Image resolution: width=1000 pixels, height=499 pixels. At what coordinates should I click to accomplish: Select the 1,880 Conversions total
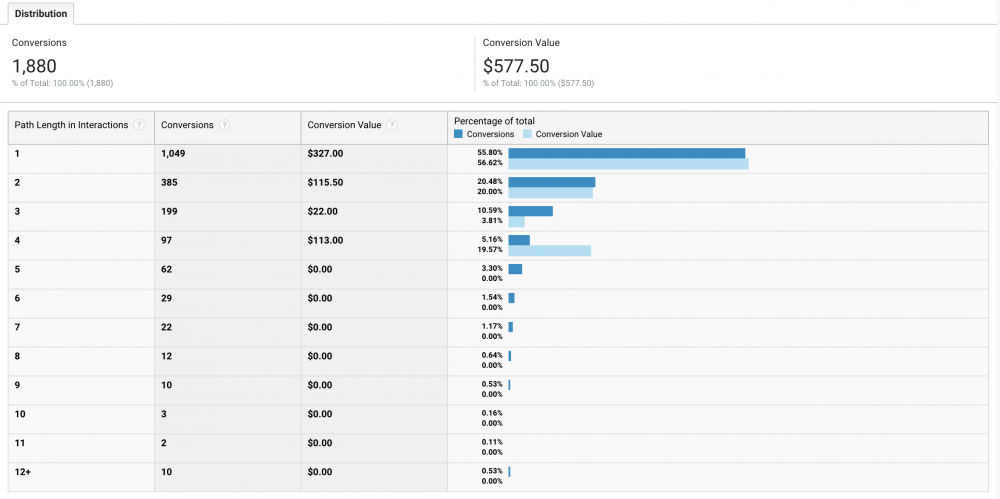tap(34, 66)
